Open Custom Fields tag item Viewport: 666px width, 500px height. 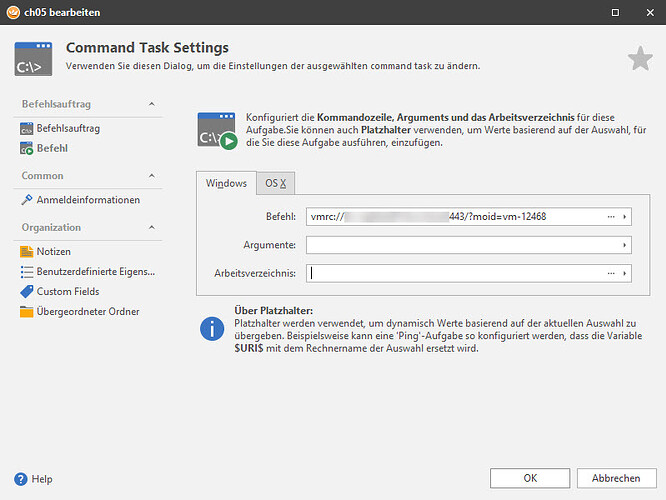(x=67, y=292)
